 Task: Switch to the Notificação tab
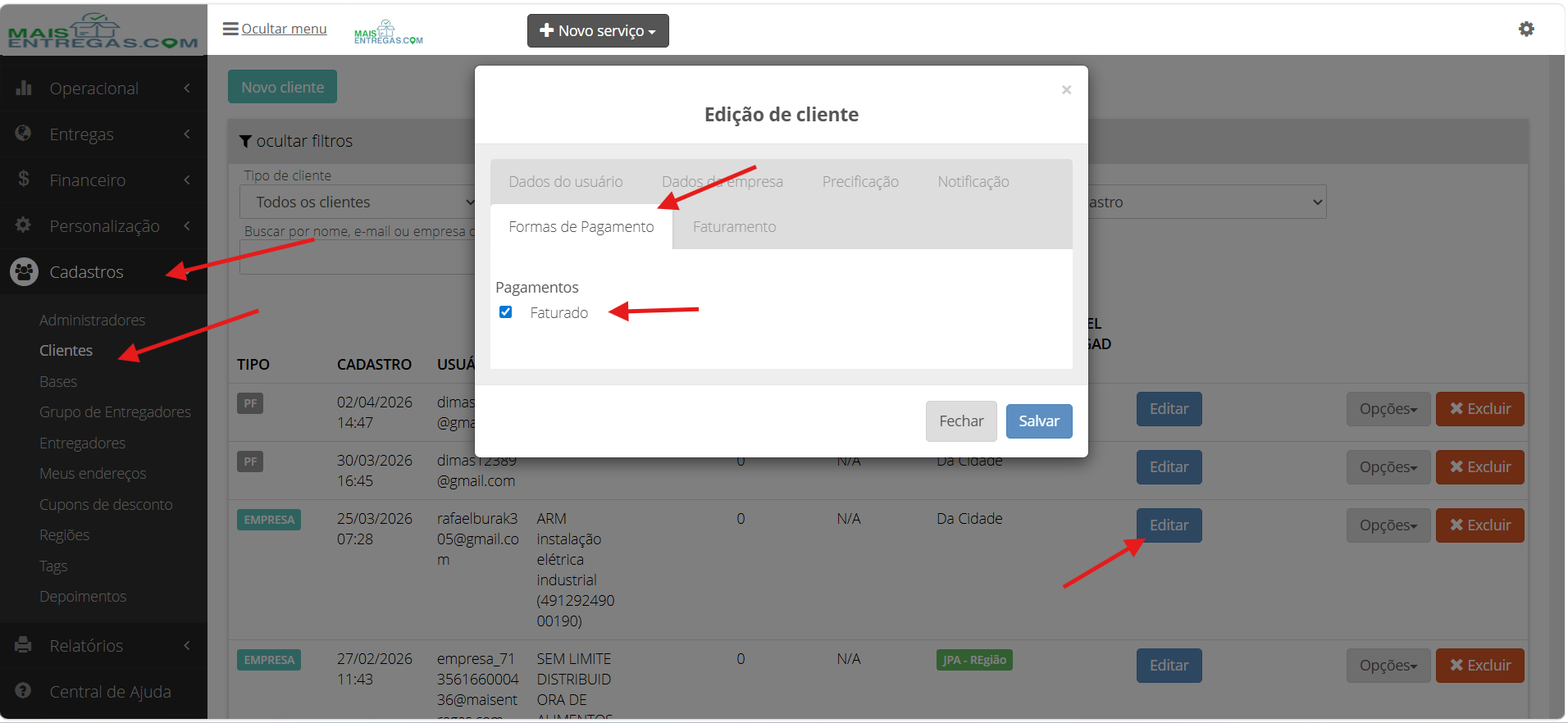coord(973,182)
